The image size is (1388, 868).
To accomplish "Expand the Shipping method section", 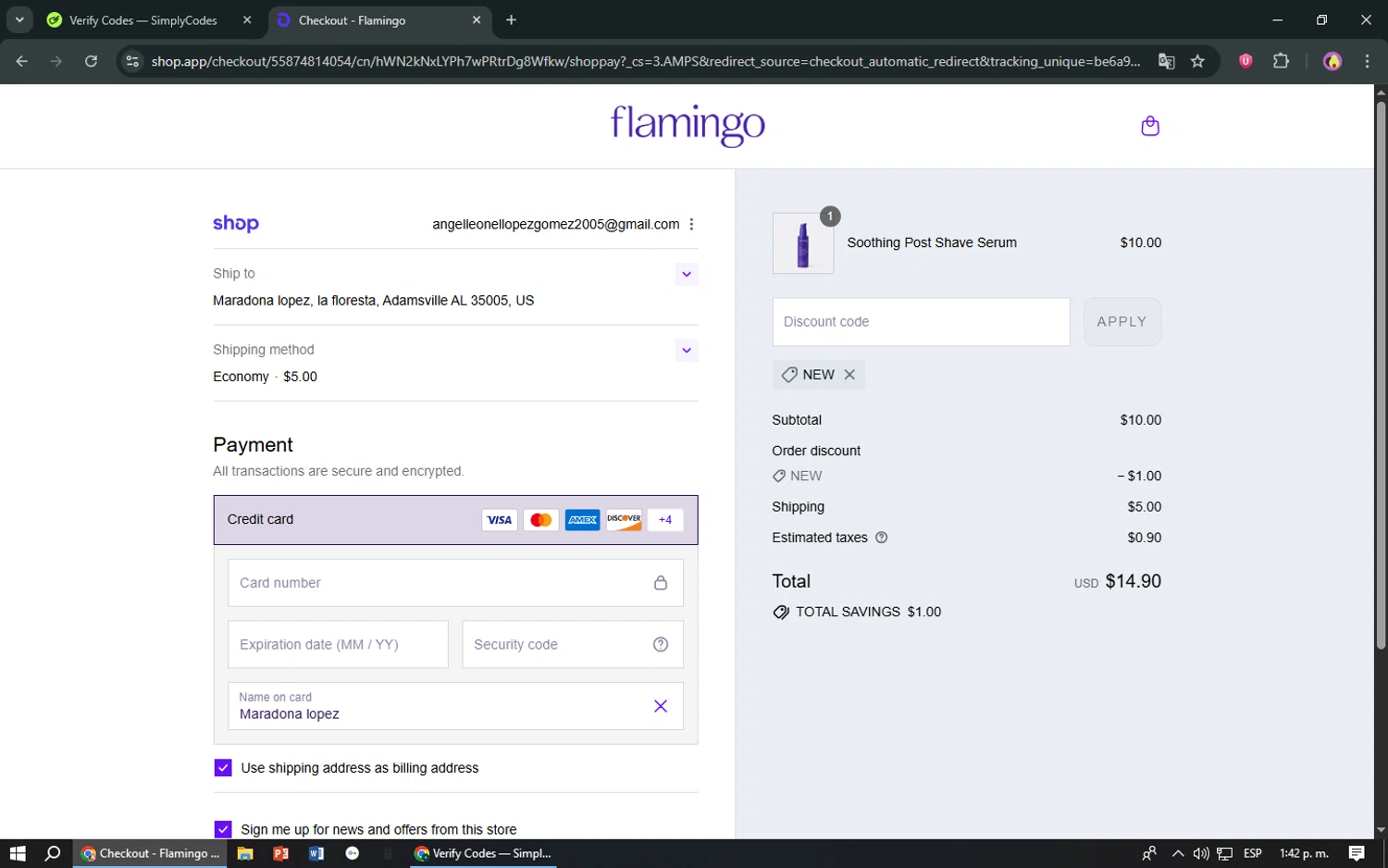I will click(x=687, y=350).
